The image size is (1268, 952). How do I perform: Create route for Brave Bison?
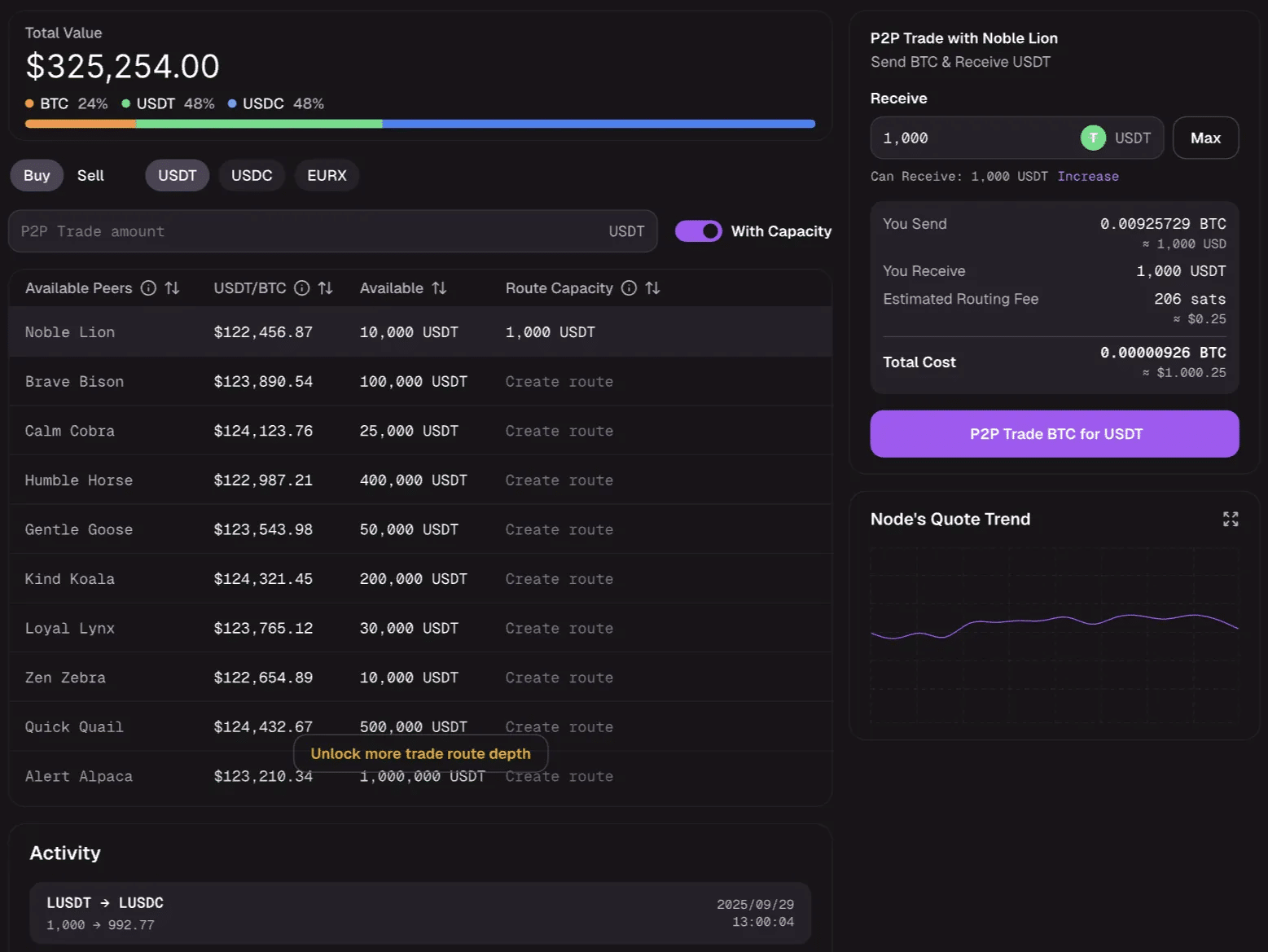[x=559, y=381]
